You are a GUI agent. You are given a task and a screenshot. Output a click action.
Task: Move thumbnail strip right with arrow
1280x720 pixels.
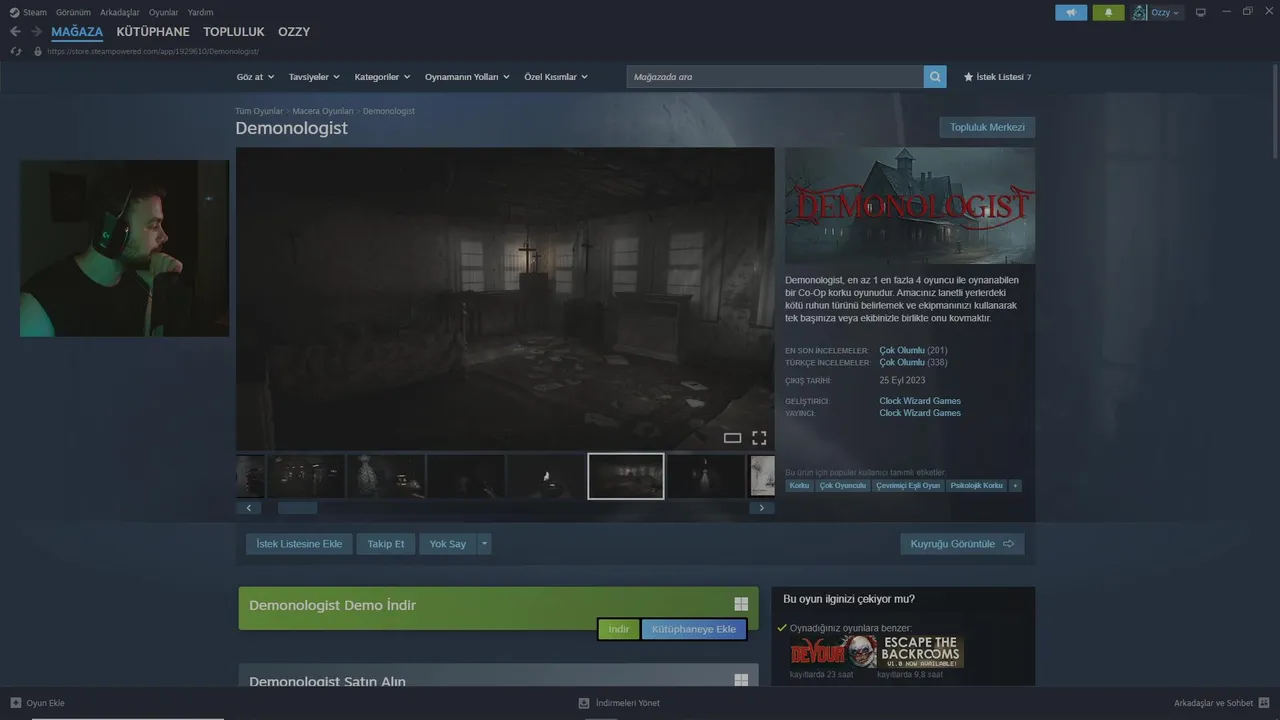click(762, 508)
